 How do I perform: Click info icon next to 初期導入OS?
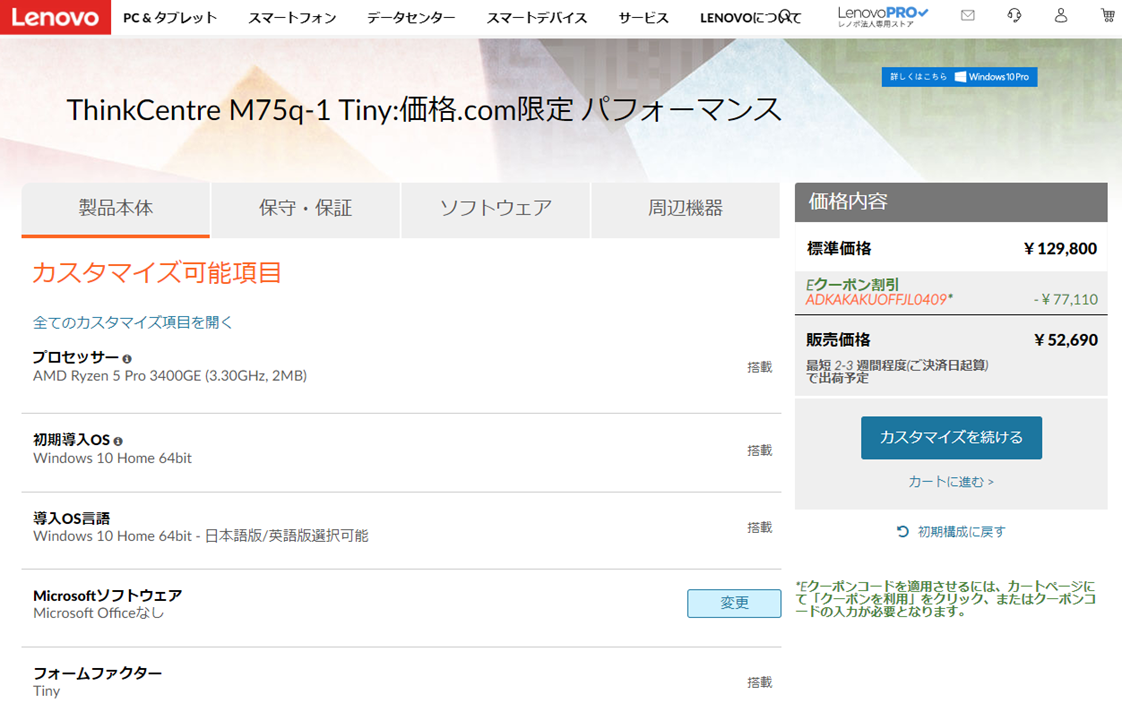pyautogui.click(x=118, y=442)
